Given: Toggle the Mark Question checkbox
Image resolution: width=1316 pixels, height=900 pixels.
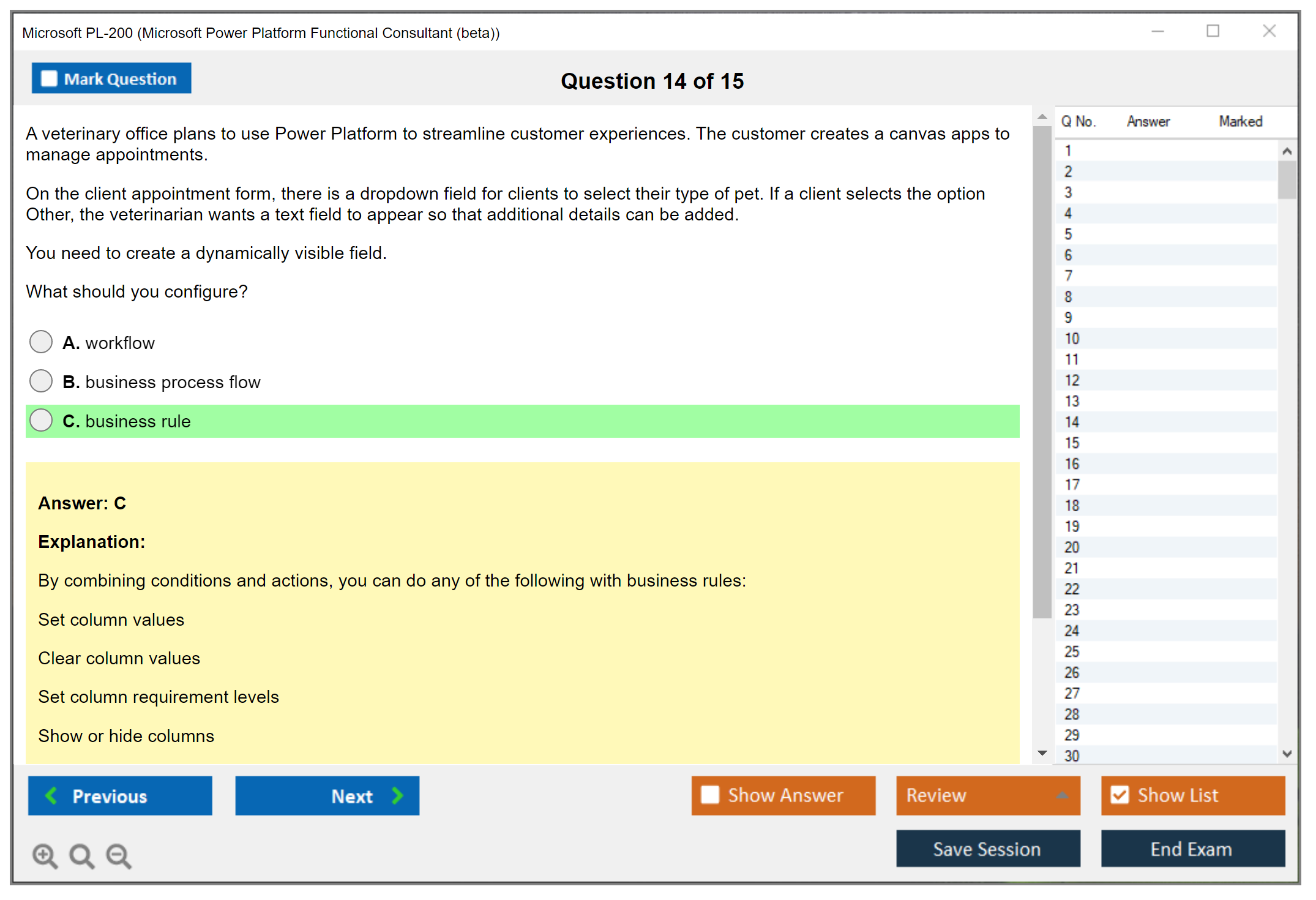Looking at the screenshot, I should 49,78.
